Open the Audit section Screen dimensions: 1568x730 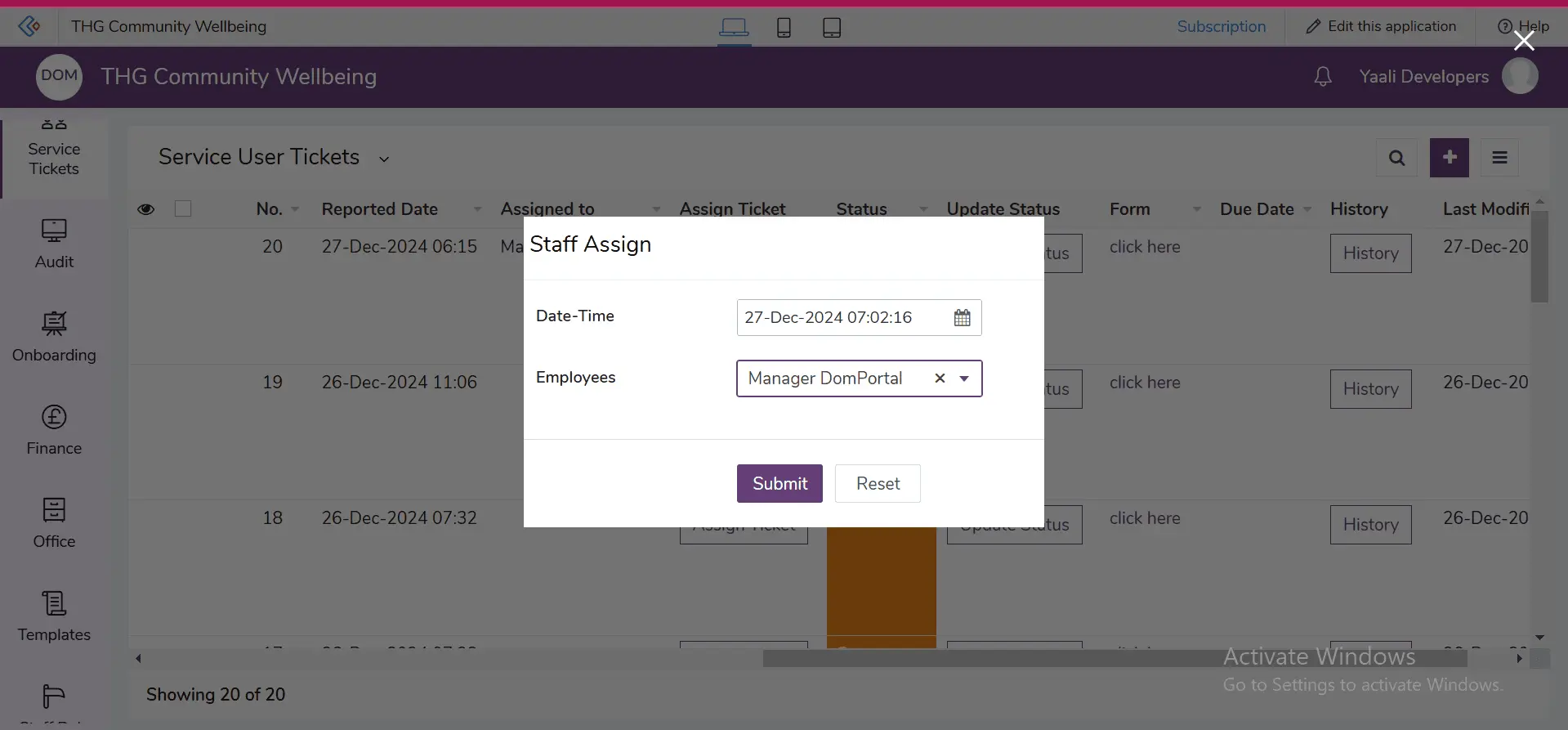point(54,244)
